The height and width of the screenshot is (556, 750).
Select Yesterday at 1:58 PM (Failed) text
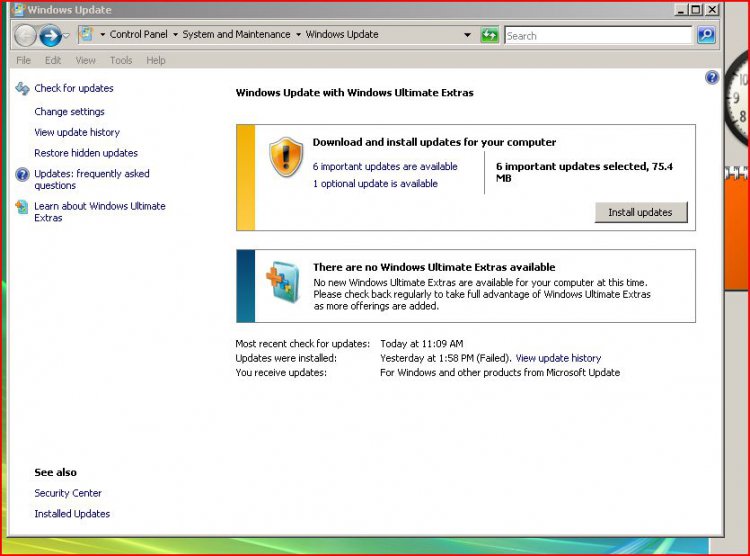coord(446,358)
